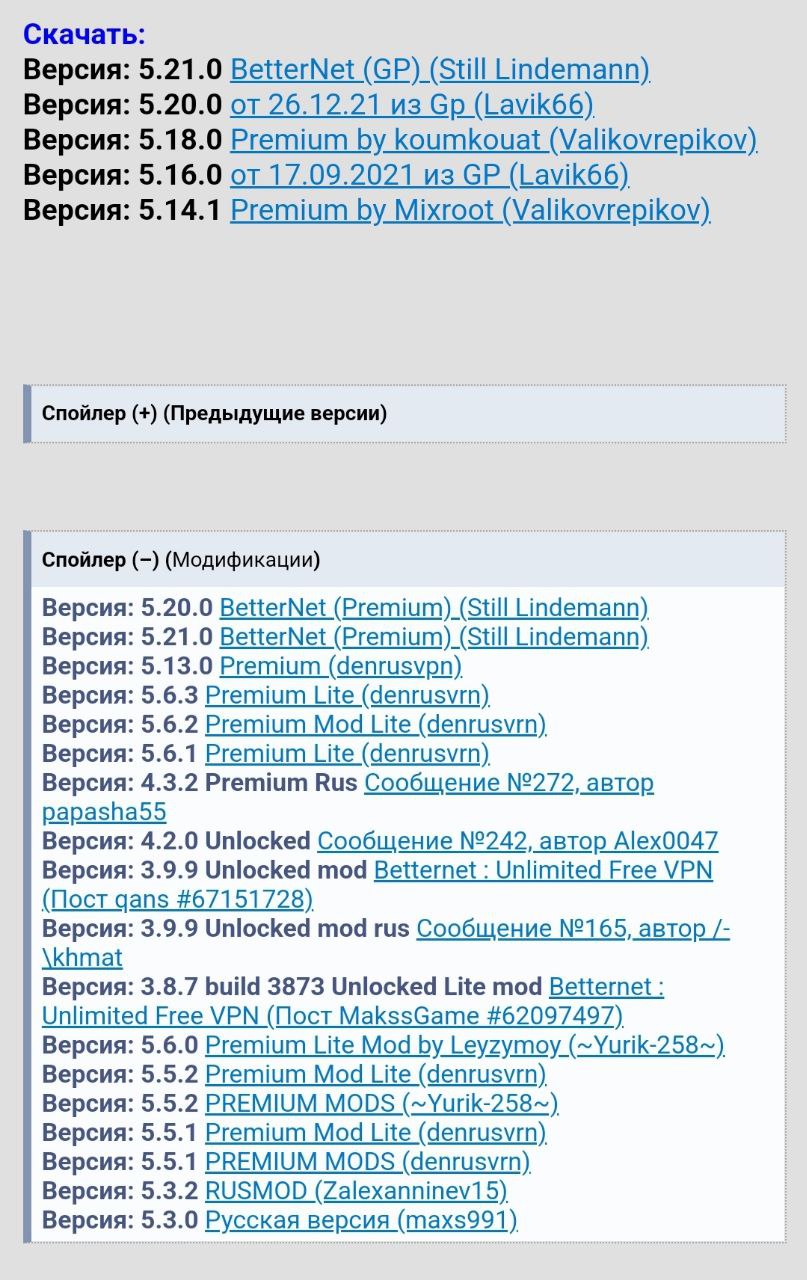Click Premium by Mixroot download link
The height and width of the screenshot is (1280, 807).
pos(470,210)
